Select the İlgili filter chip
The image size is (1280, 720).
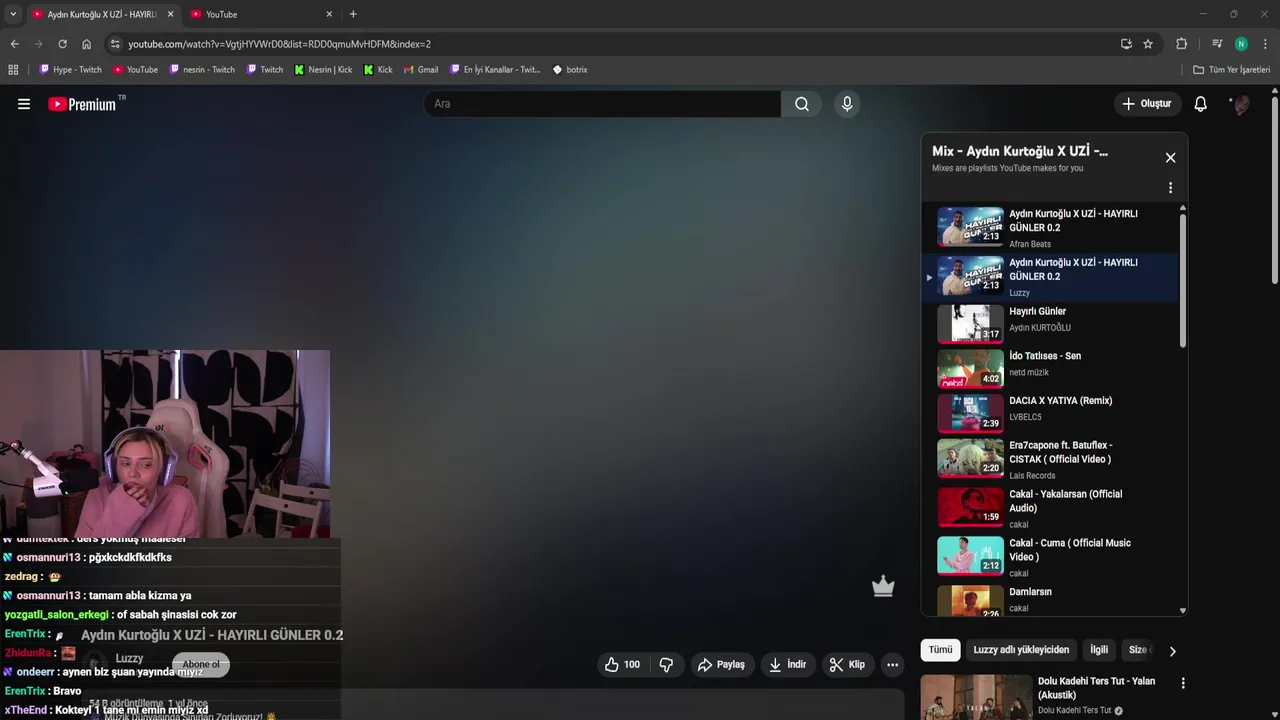coord(1099,650)
